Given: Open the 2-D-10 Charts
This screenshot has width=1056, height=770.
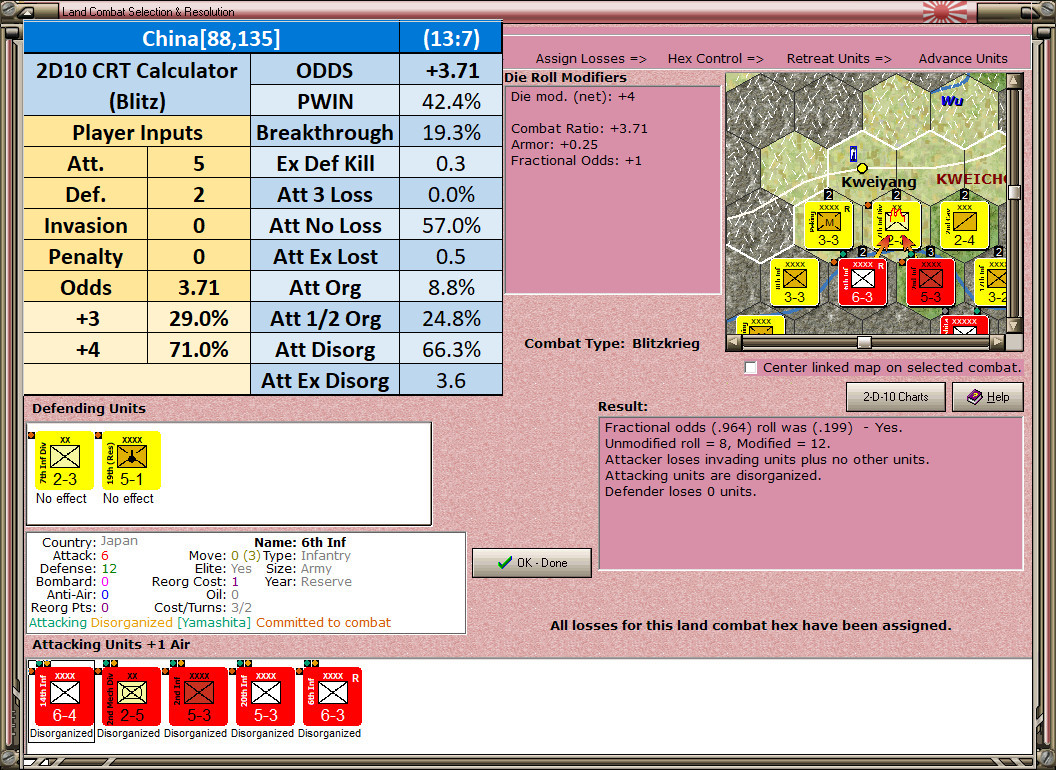Looking at the screenshot, I should click(896, 397).
